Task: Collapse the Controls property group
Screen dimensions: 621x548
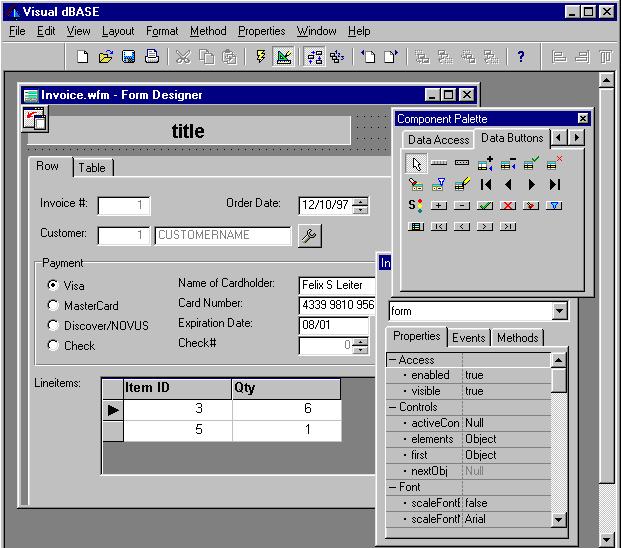Action: pos(392,407)
